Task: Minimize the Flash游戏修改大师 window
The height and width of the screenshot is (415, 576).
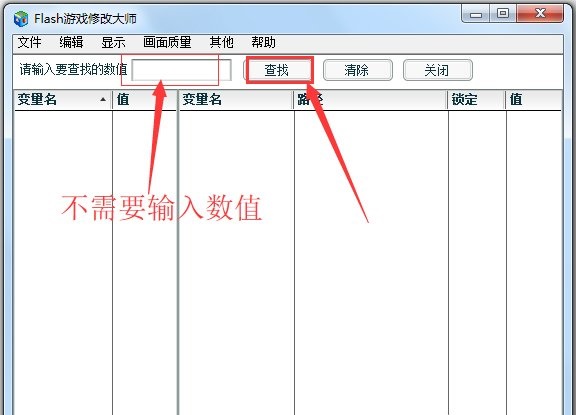Action: 476,14
